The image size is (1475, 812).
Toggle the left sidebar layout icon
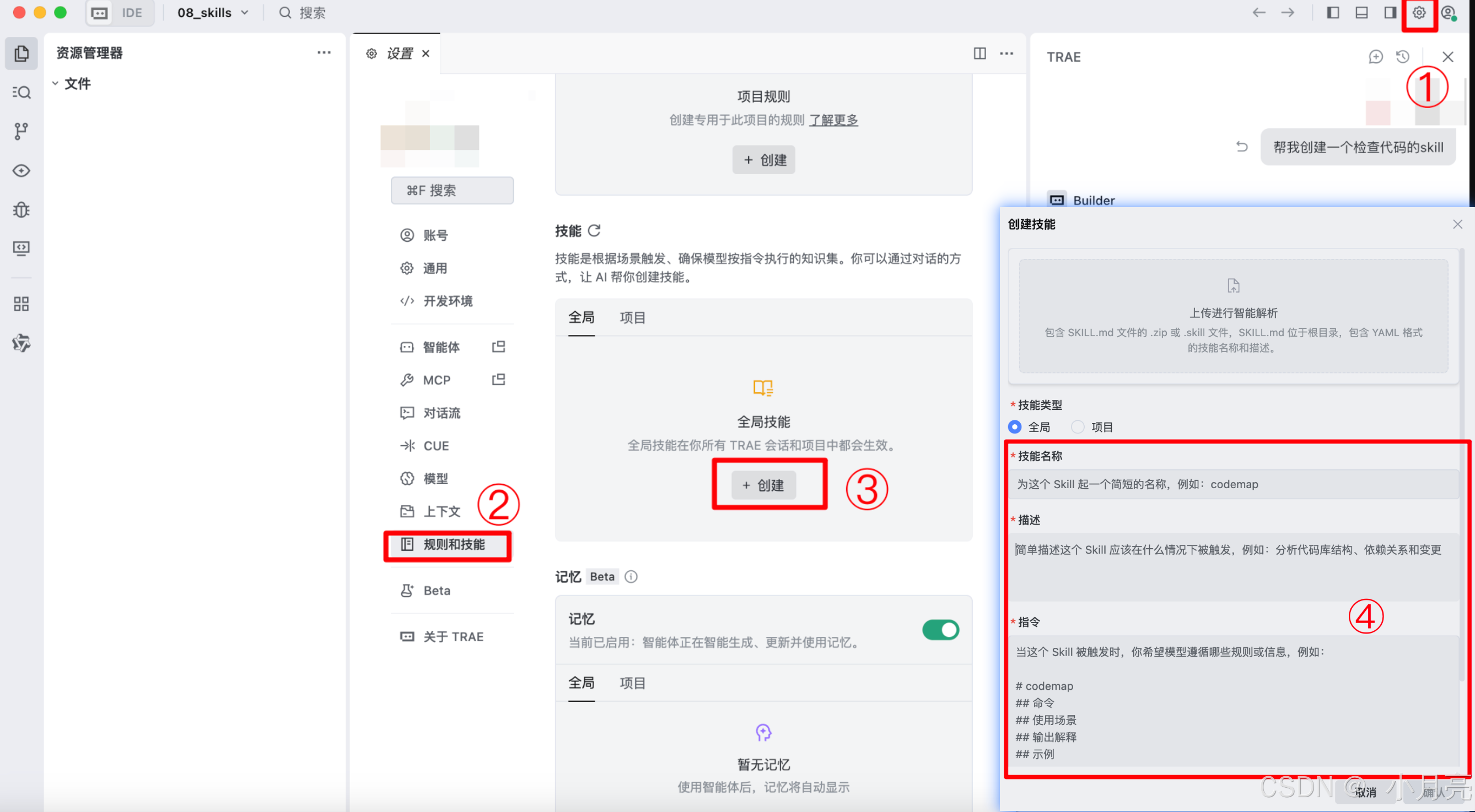(x=1332, y=13)
